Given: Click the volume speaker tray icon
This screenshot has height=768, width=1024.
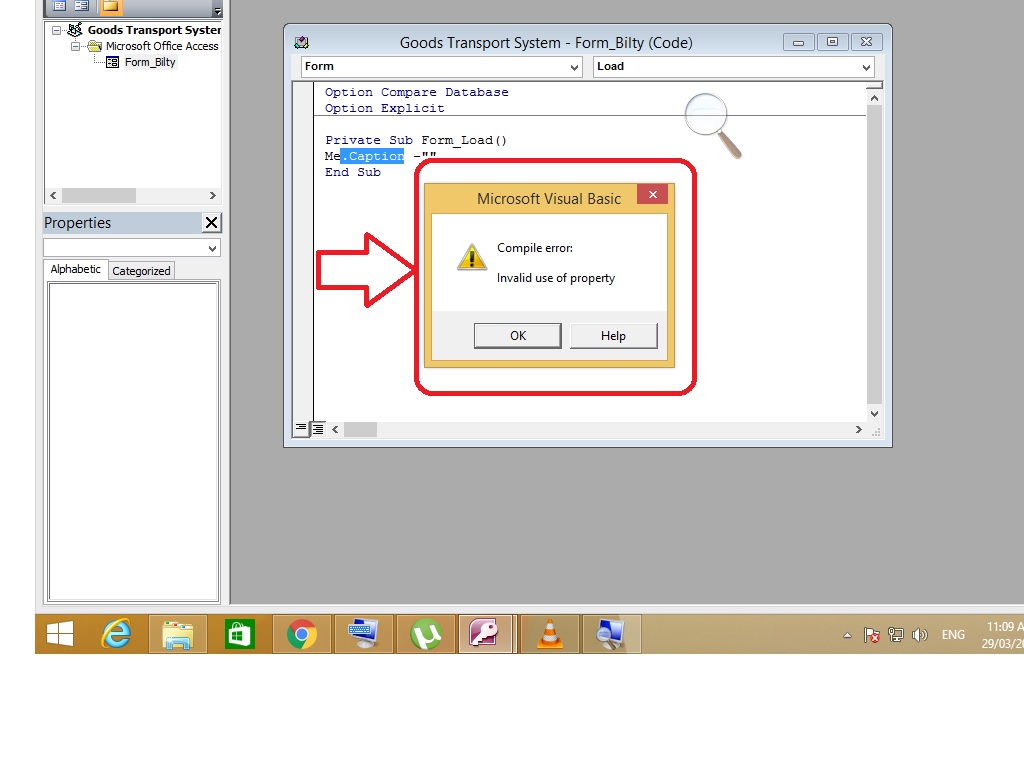Looking at the screenshot, I should click(920, 635).
